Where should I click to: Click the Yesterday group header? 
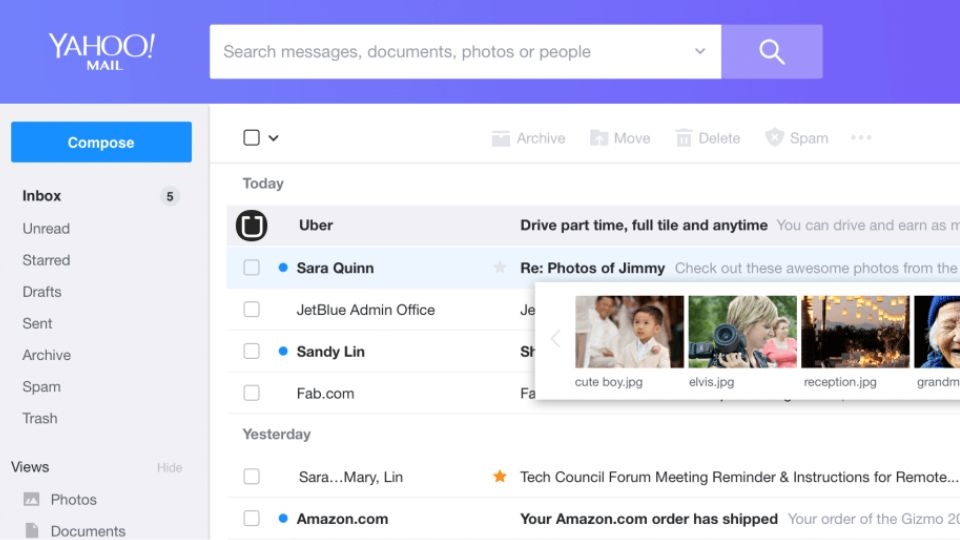(277, 434)
